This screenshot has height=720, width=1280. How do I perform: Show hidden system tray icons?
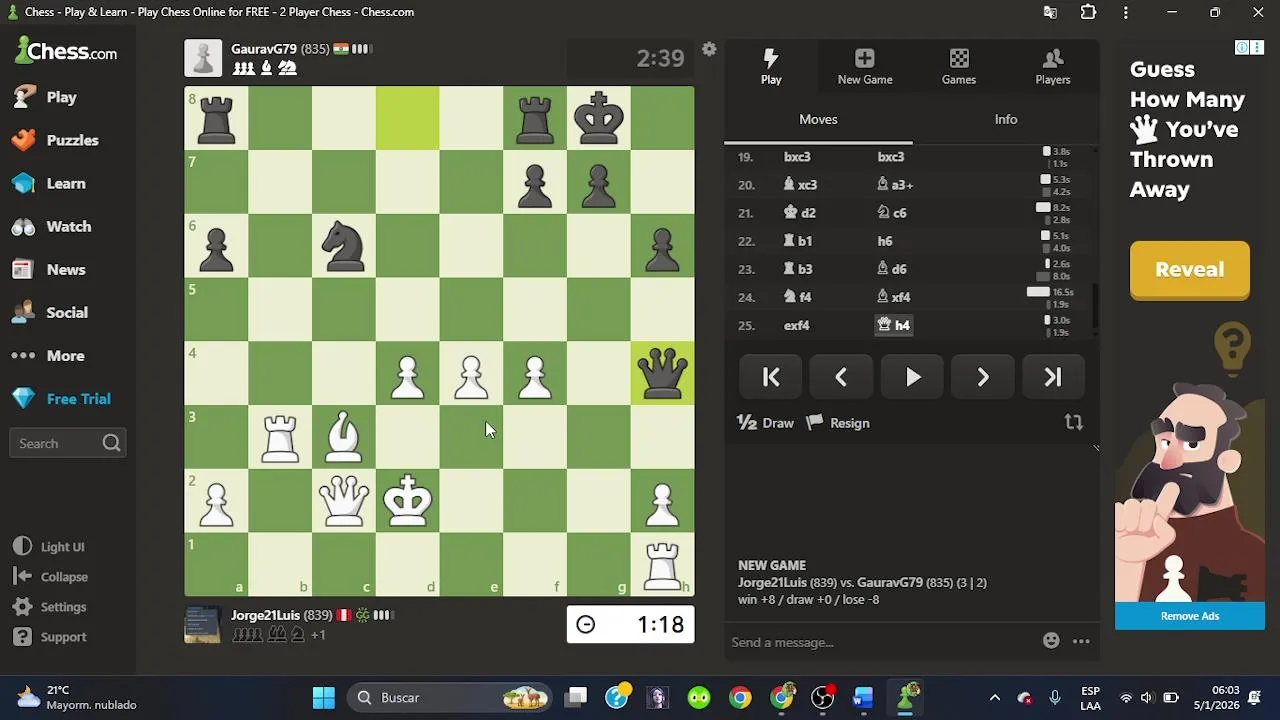(x=994, y=697)
